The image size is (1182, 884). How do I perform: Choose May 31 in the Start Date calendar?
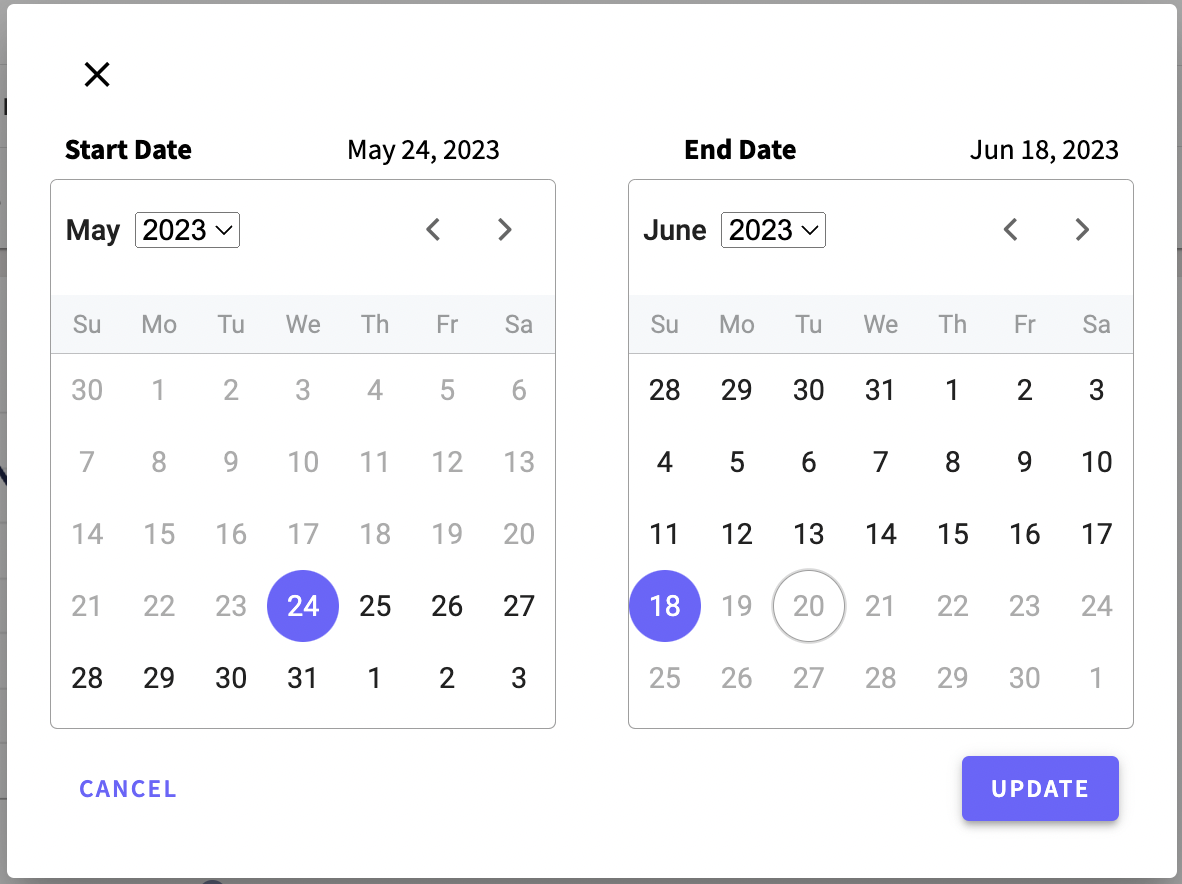tap(303, 678)
